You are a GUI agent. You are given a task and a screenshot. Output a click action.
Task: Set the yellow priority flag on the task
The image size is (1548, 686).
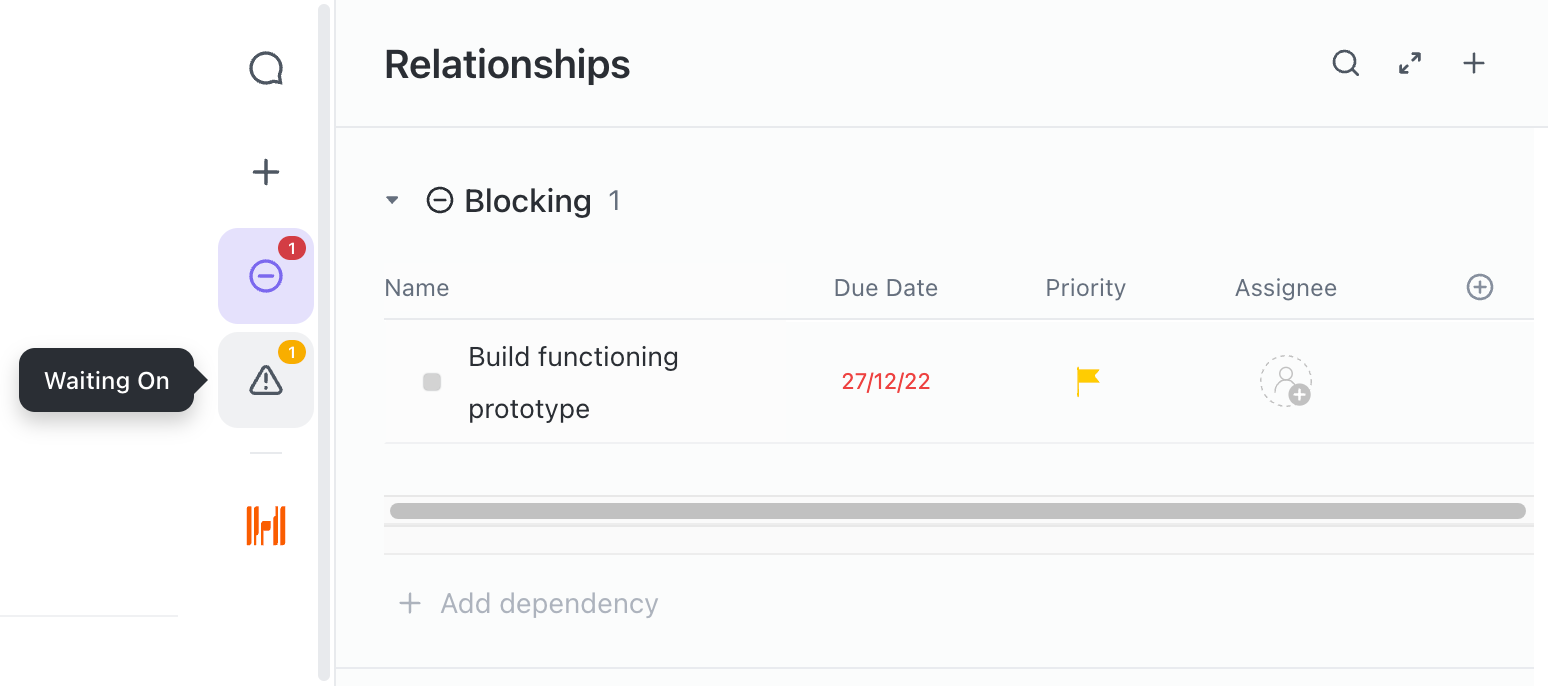pos(1087,381)
